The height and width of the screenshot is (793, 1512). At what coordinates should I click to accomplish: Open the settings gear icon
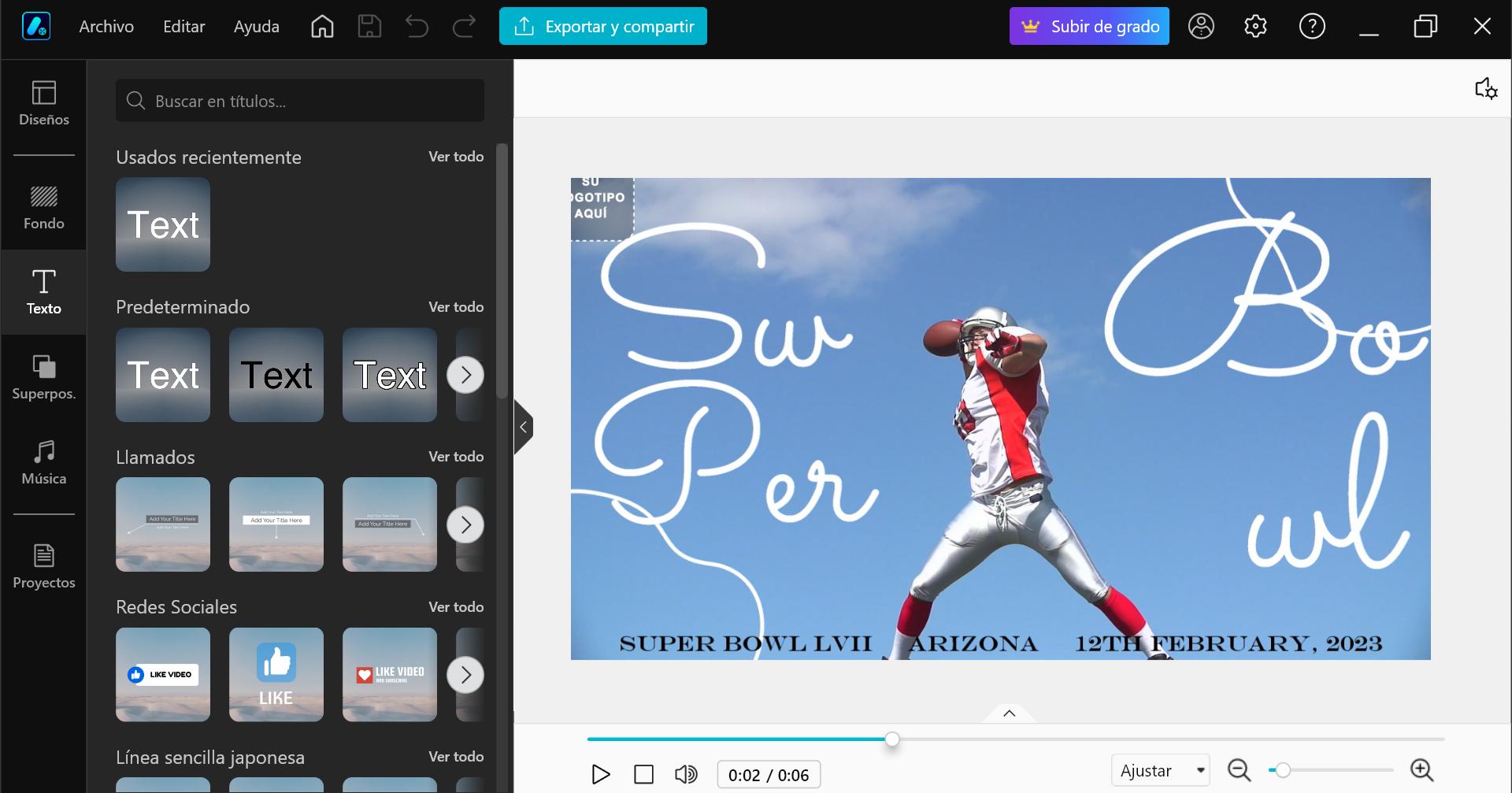click(1255, 26)
